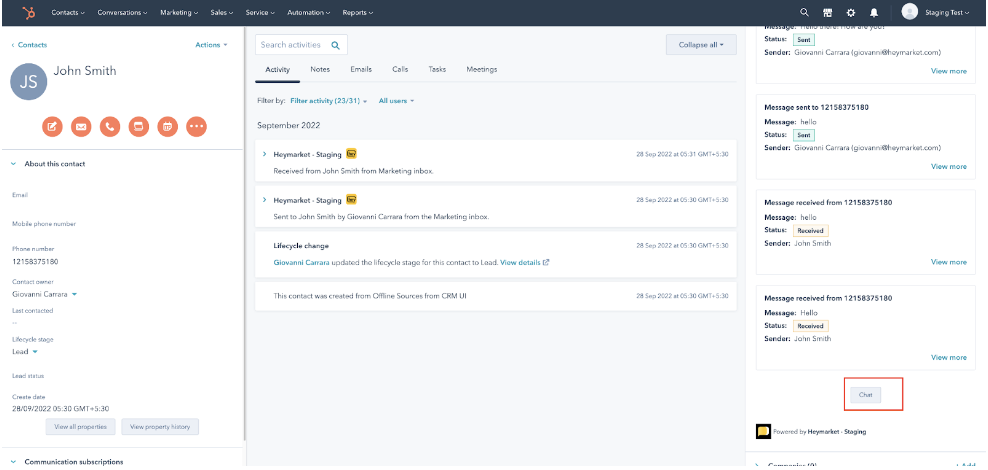Expand the Received from John Smith activity entry
This screenshot has height=470, width=988.
click(x=265, y=154)
